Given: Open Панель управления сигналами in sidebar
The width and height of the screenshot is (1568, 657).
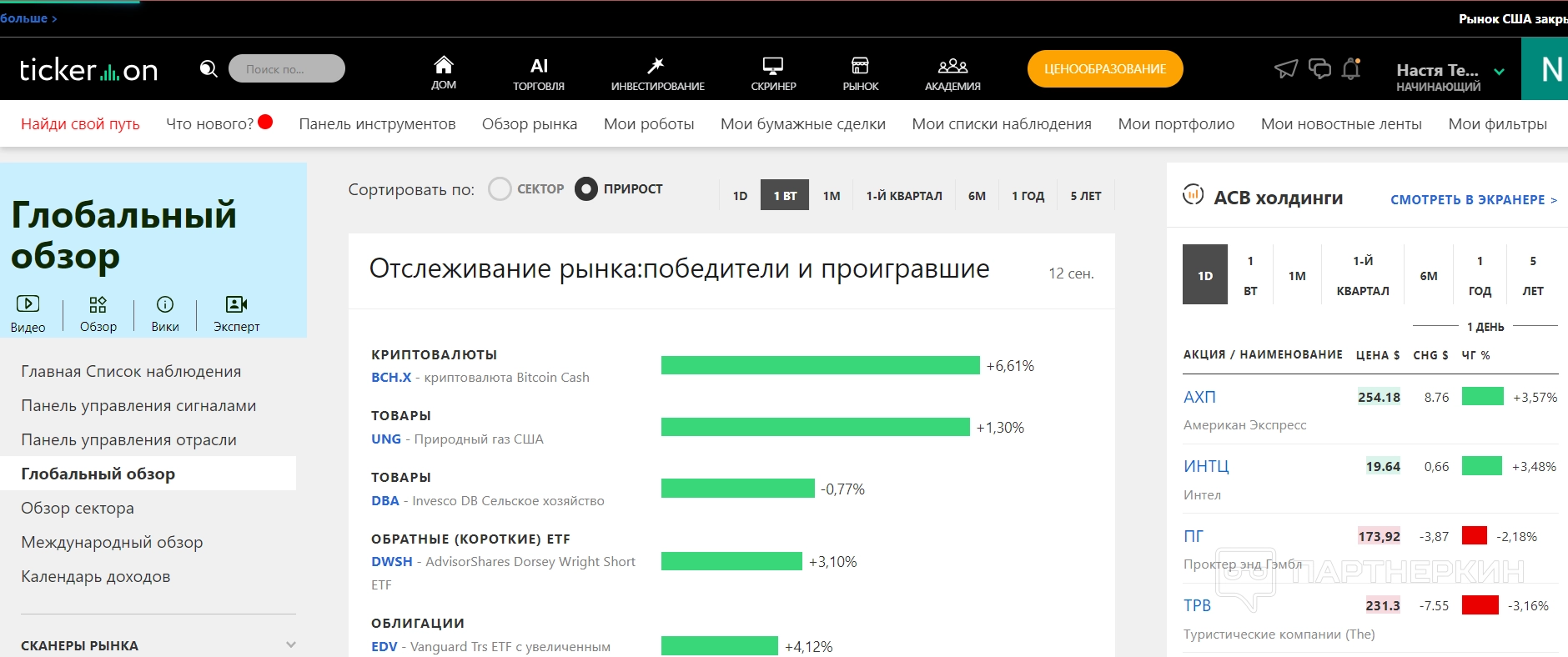Looking at the screenshot, I should (138, 405).
